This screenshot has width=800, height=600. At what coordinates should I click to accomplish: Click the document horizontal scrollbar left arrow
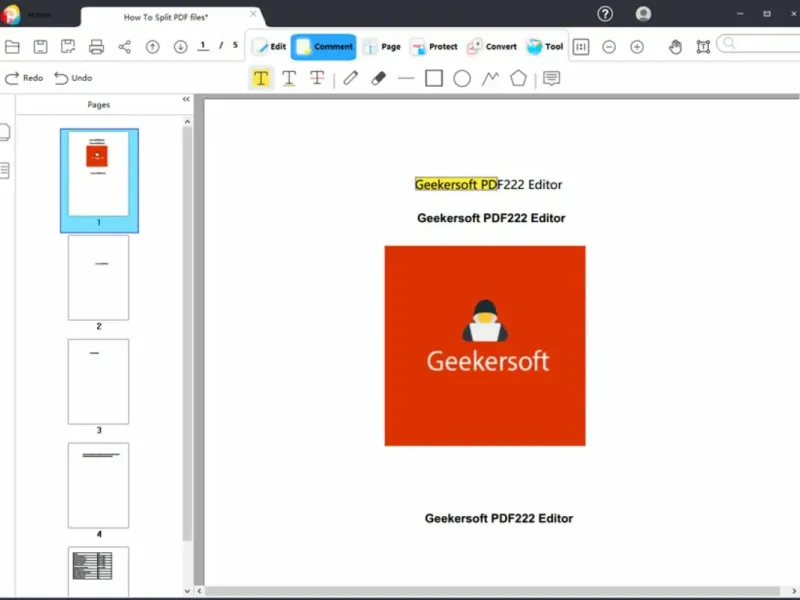click(199, 591)
